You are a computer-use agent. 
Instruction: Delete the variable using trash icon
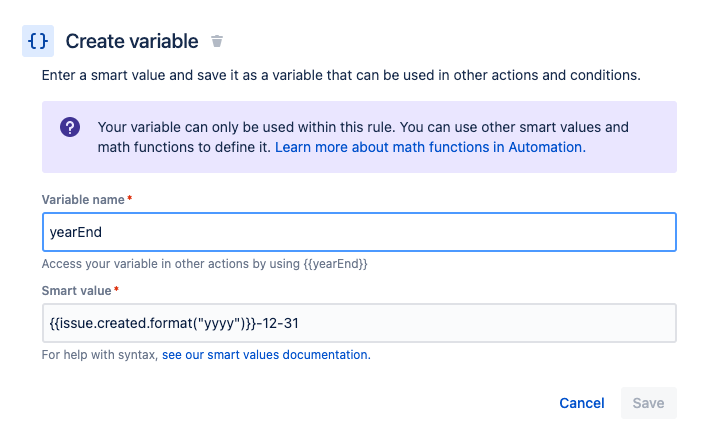[x=217, y=42]
